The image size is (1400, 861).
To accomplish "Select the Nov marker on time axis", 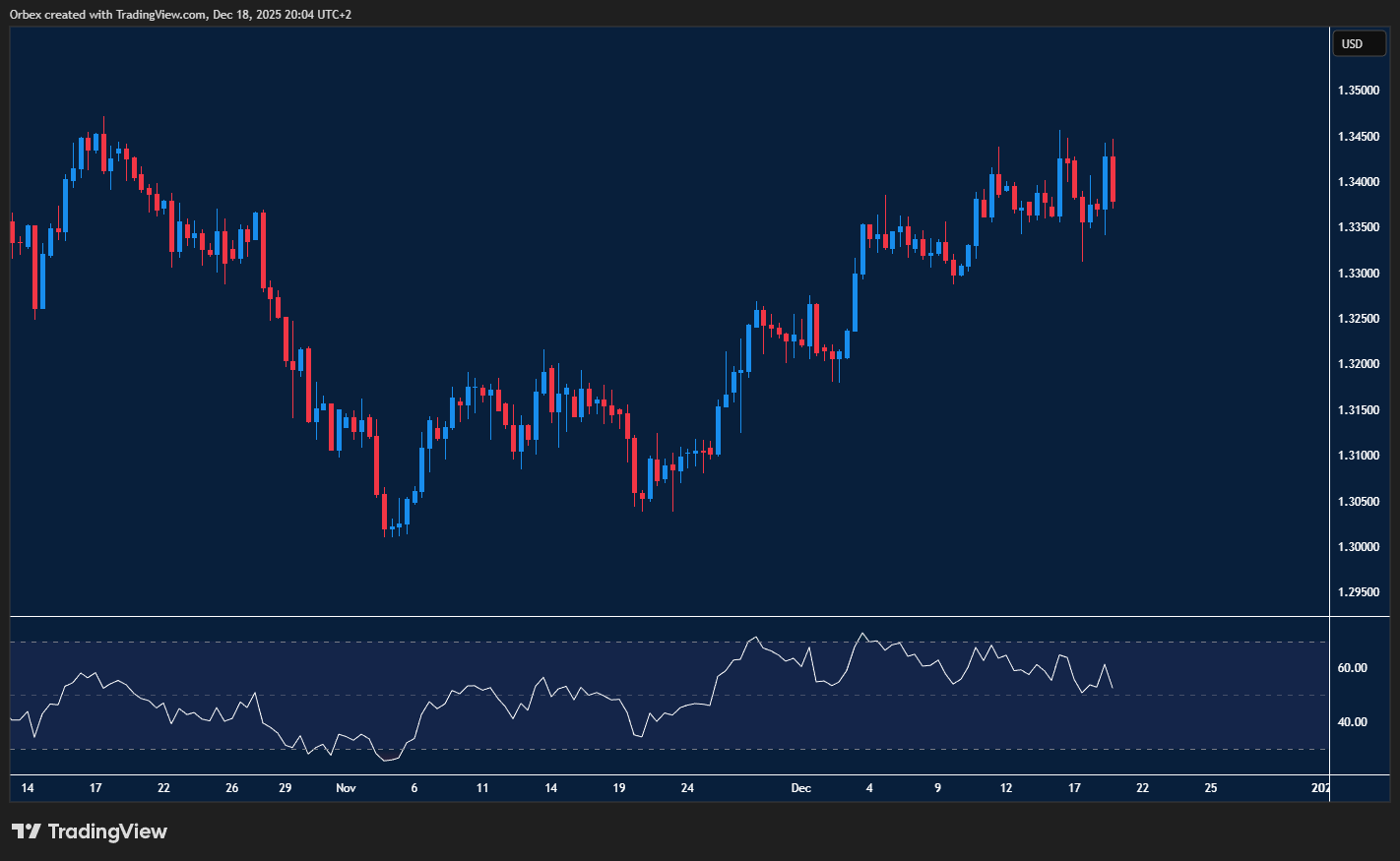I will 346,788.
